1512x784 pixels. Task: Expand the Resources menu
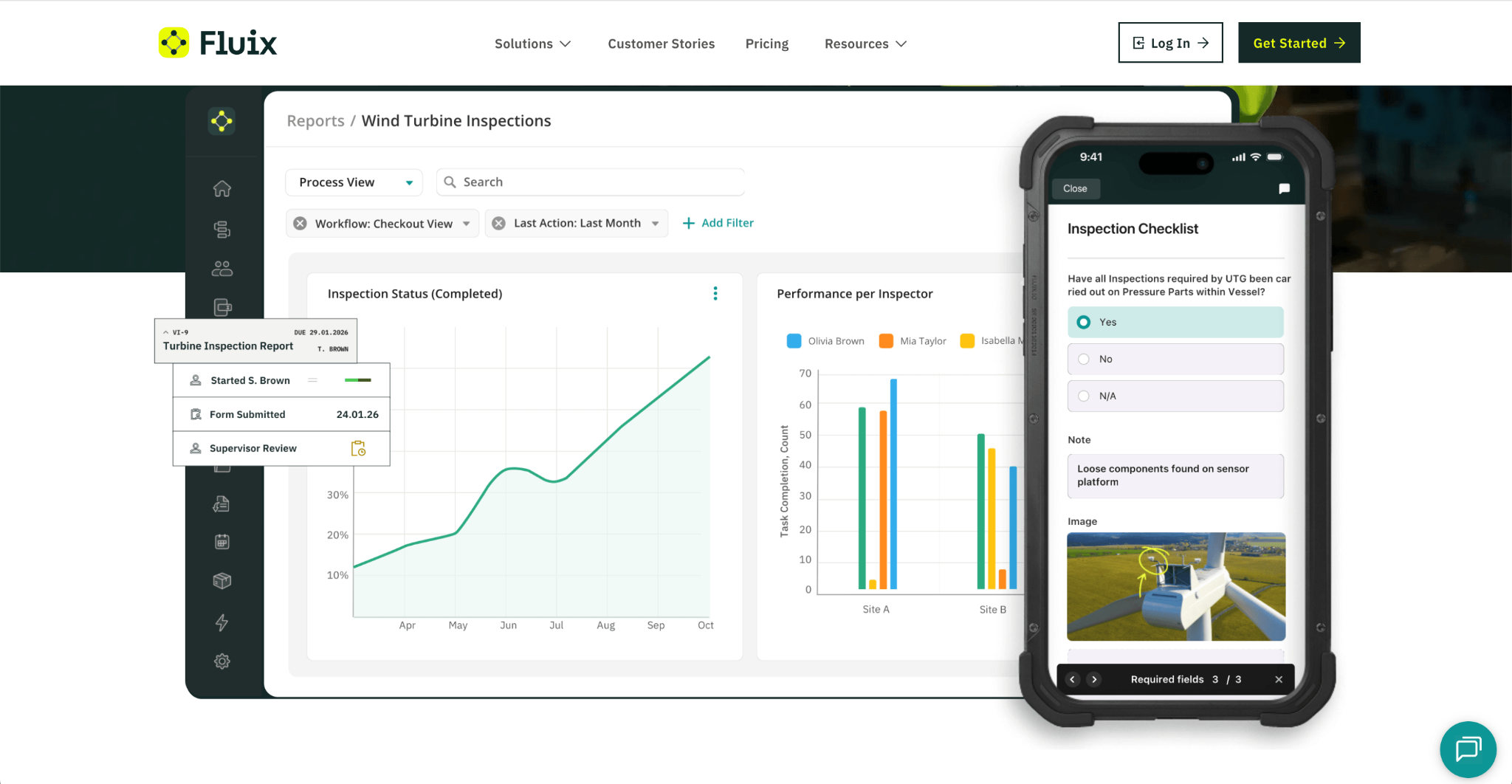(x=865, y=44)
